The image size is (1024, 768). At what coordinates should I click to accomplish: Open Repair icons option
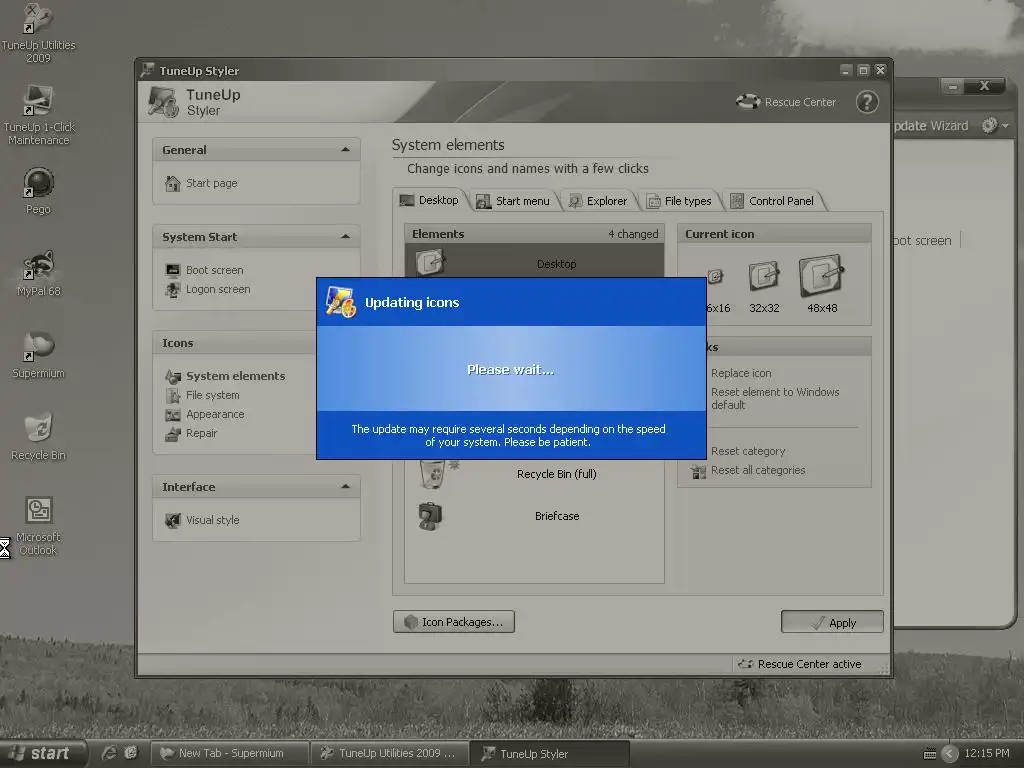pos(191,433)
